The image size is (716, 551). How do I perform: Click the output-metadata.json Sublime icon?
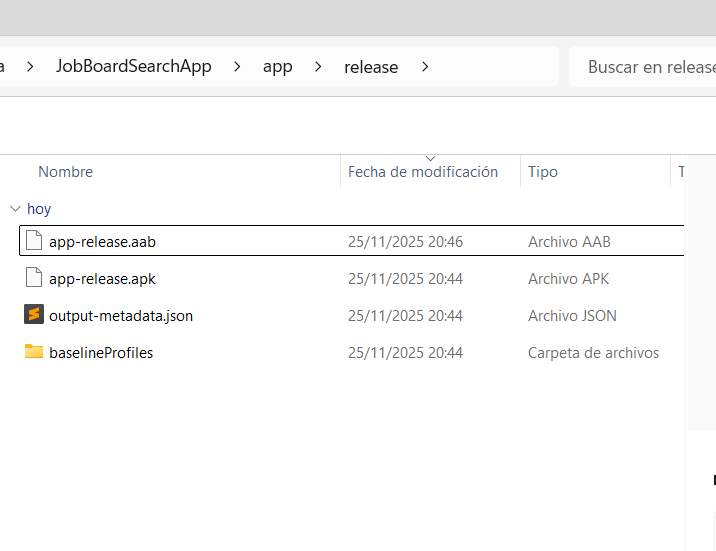pyautogui.click(x=34, y=315)
